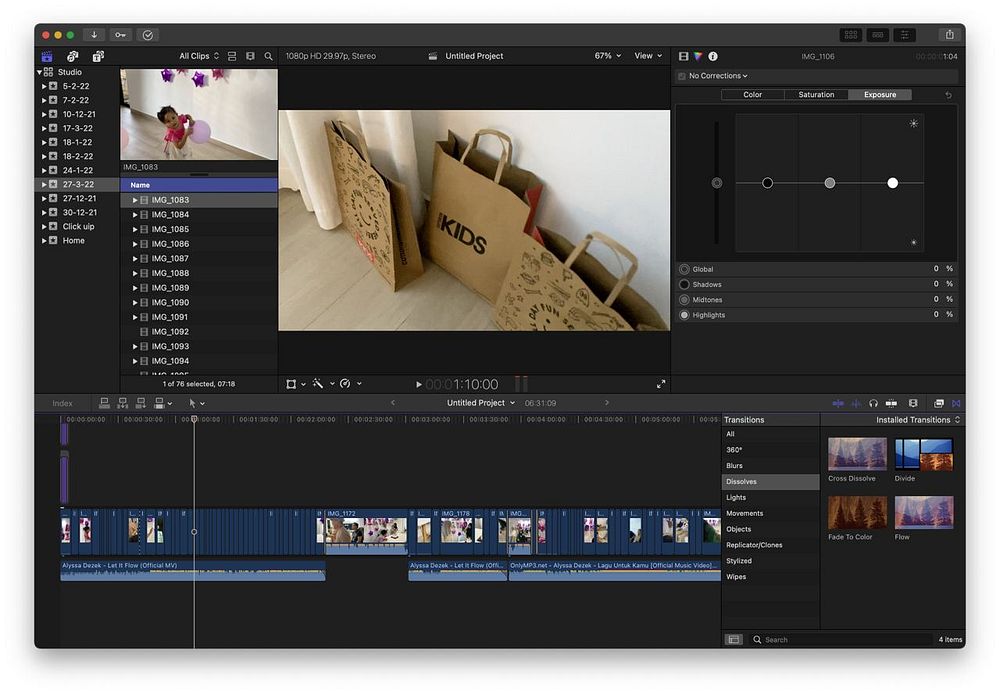Viewport: 1000px width, 694px height.
Task: Click the Share export icon
Action: pos(949,34)
